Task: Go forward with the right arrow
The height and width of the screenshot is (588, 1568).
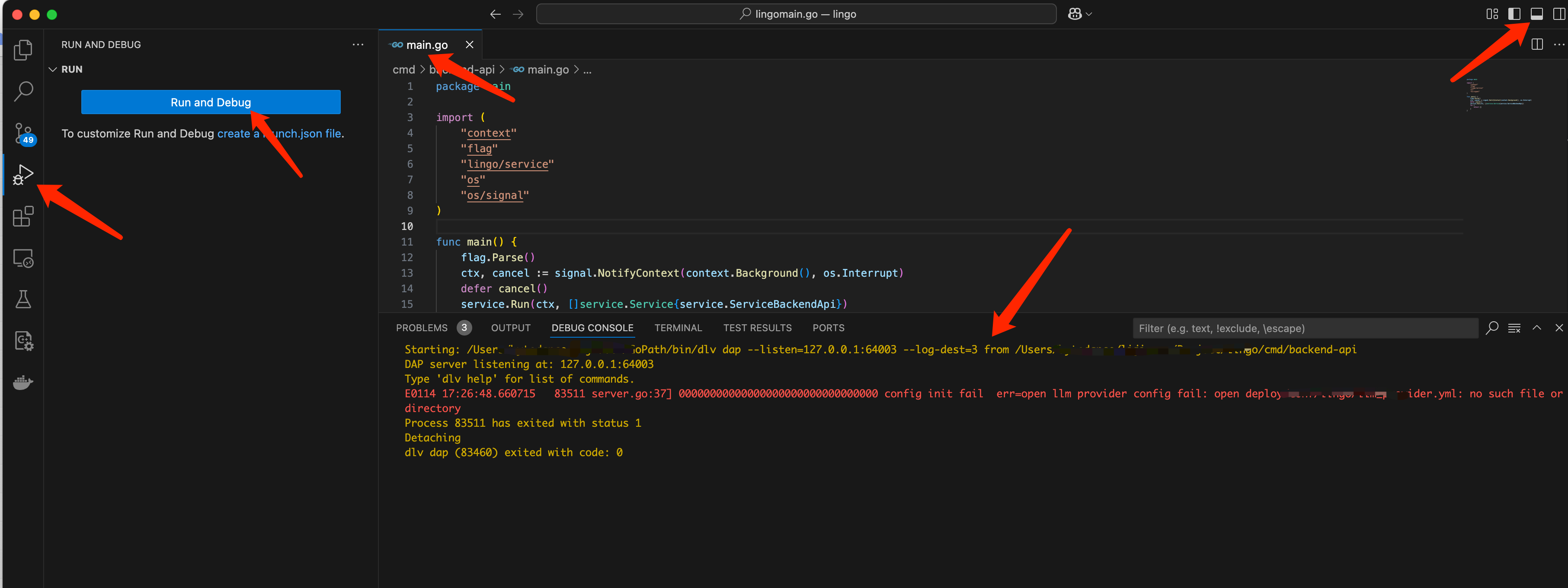Action: click(518, 14)
